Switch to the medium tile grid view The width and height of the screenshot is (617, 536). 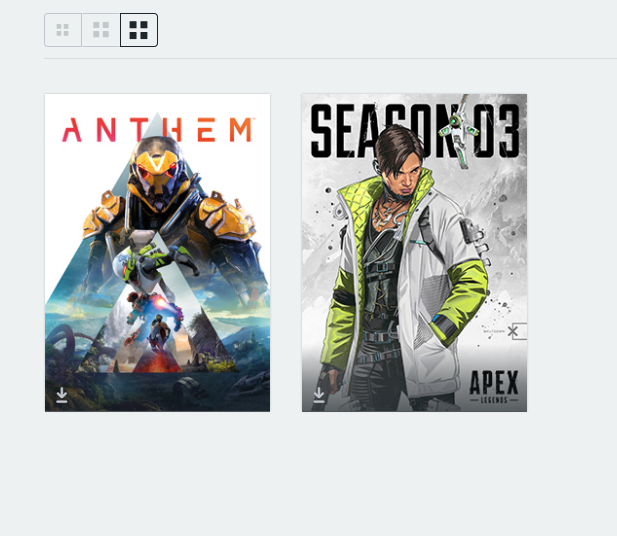(x=101, y=30)
